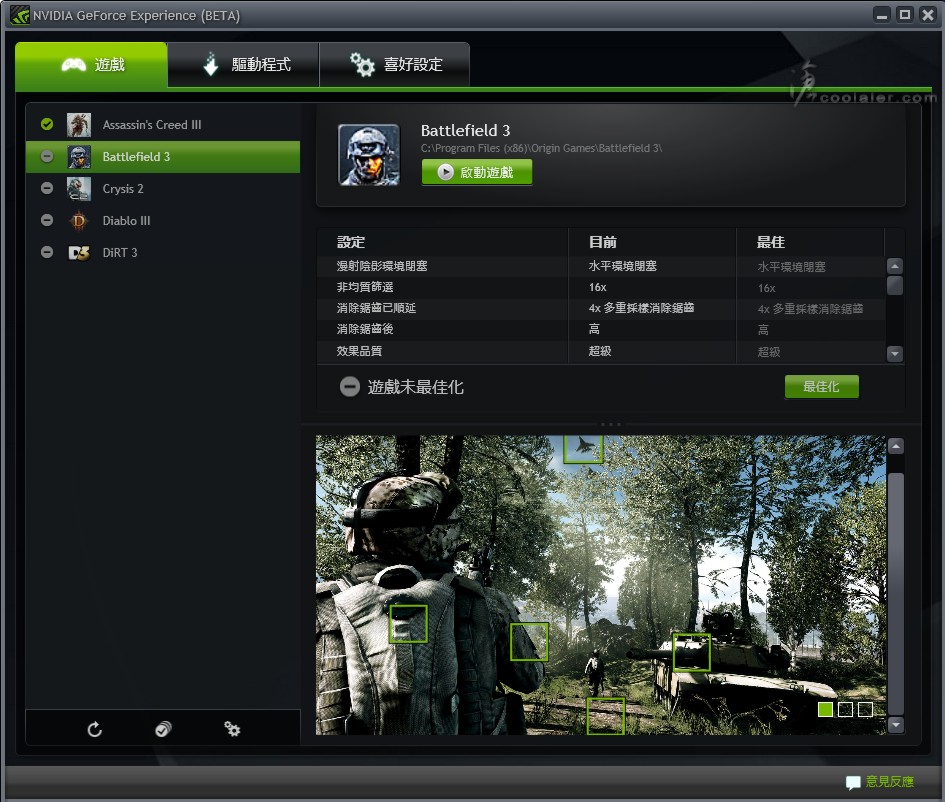Click the down arrow of the screenshot scrollbar
Screen dimensions: 945x802
896,724
